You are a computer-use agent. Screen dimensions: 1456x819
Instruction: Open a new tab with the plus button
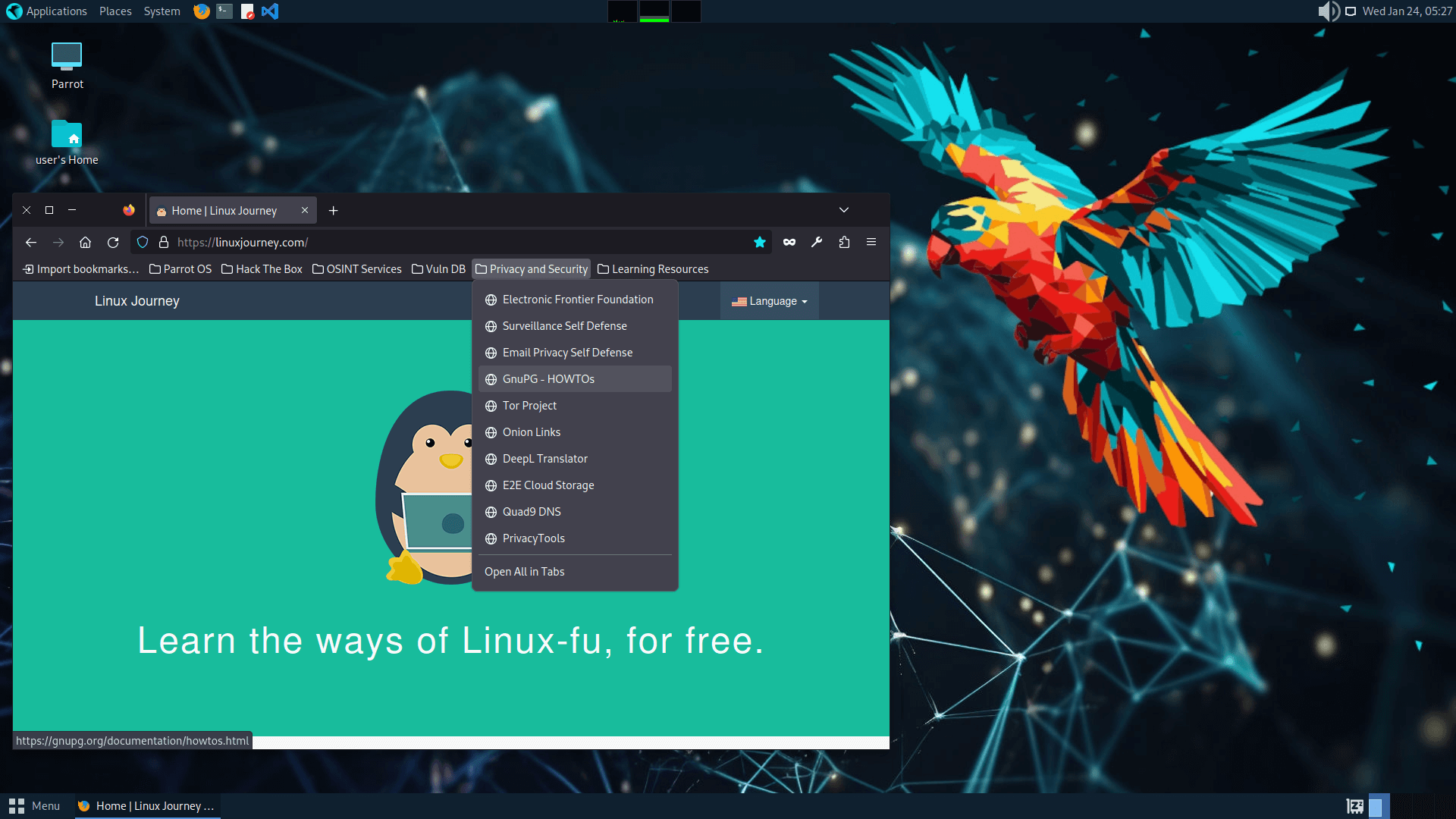pos(334,211)
